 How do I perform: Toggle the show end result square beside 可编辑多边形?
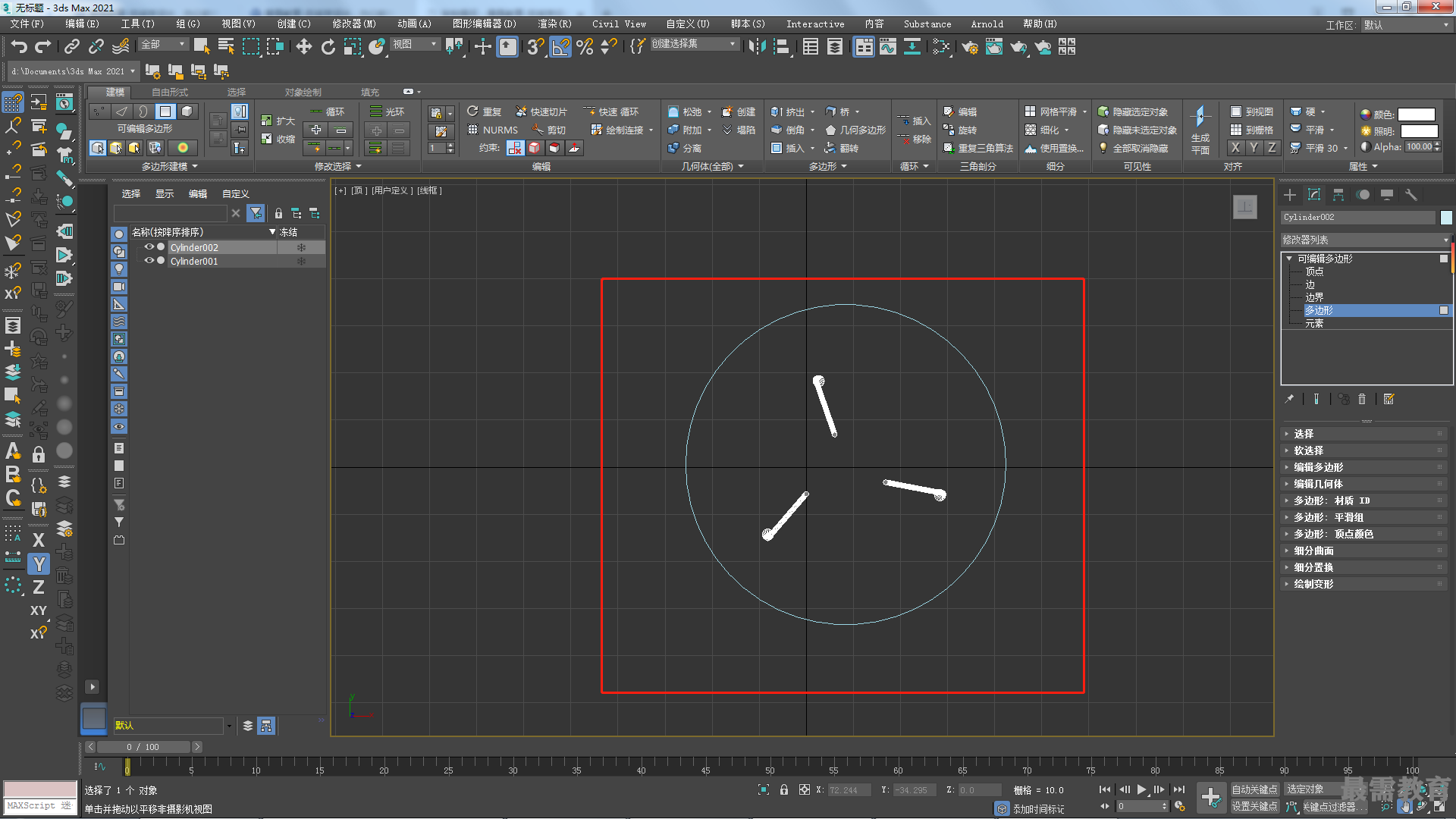pos(1444,259)
